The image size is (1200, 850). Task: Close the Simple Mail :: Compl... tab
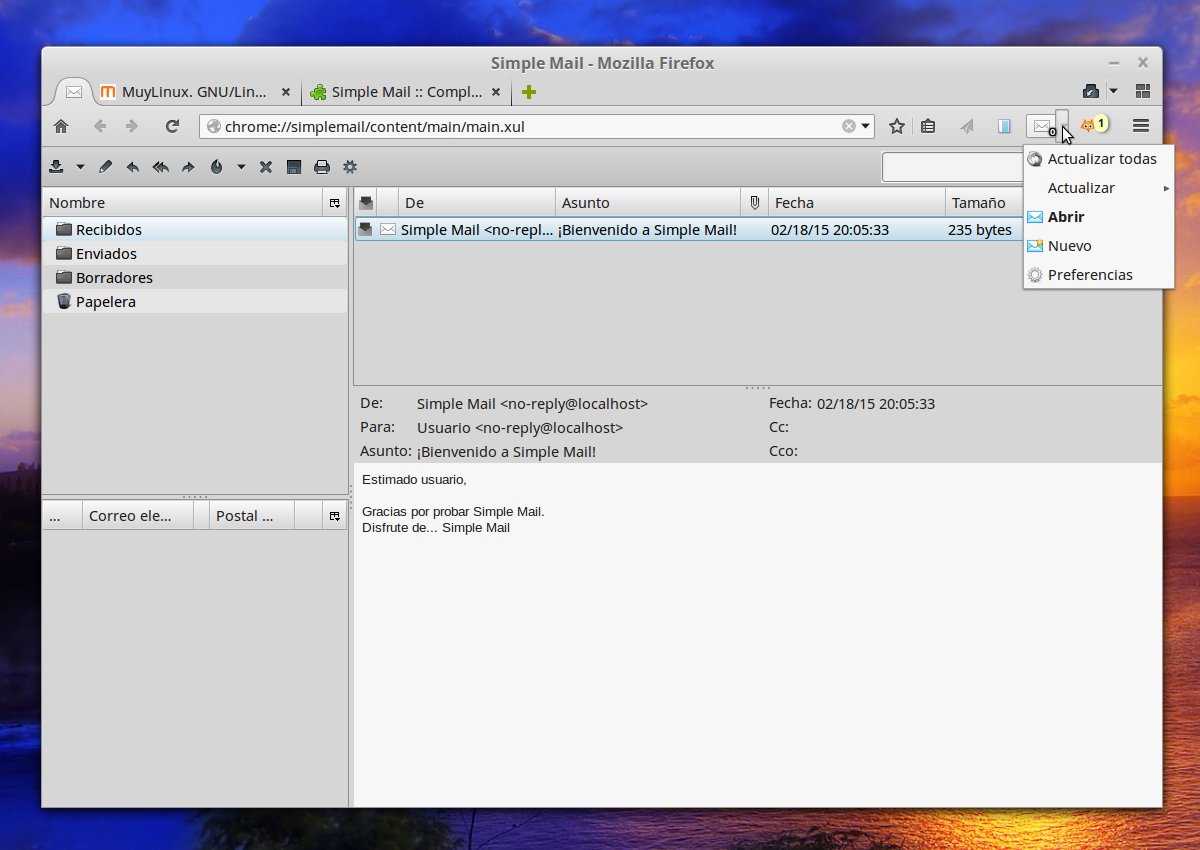[495, 92]
